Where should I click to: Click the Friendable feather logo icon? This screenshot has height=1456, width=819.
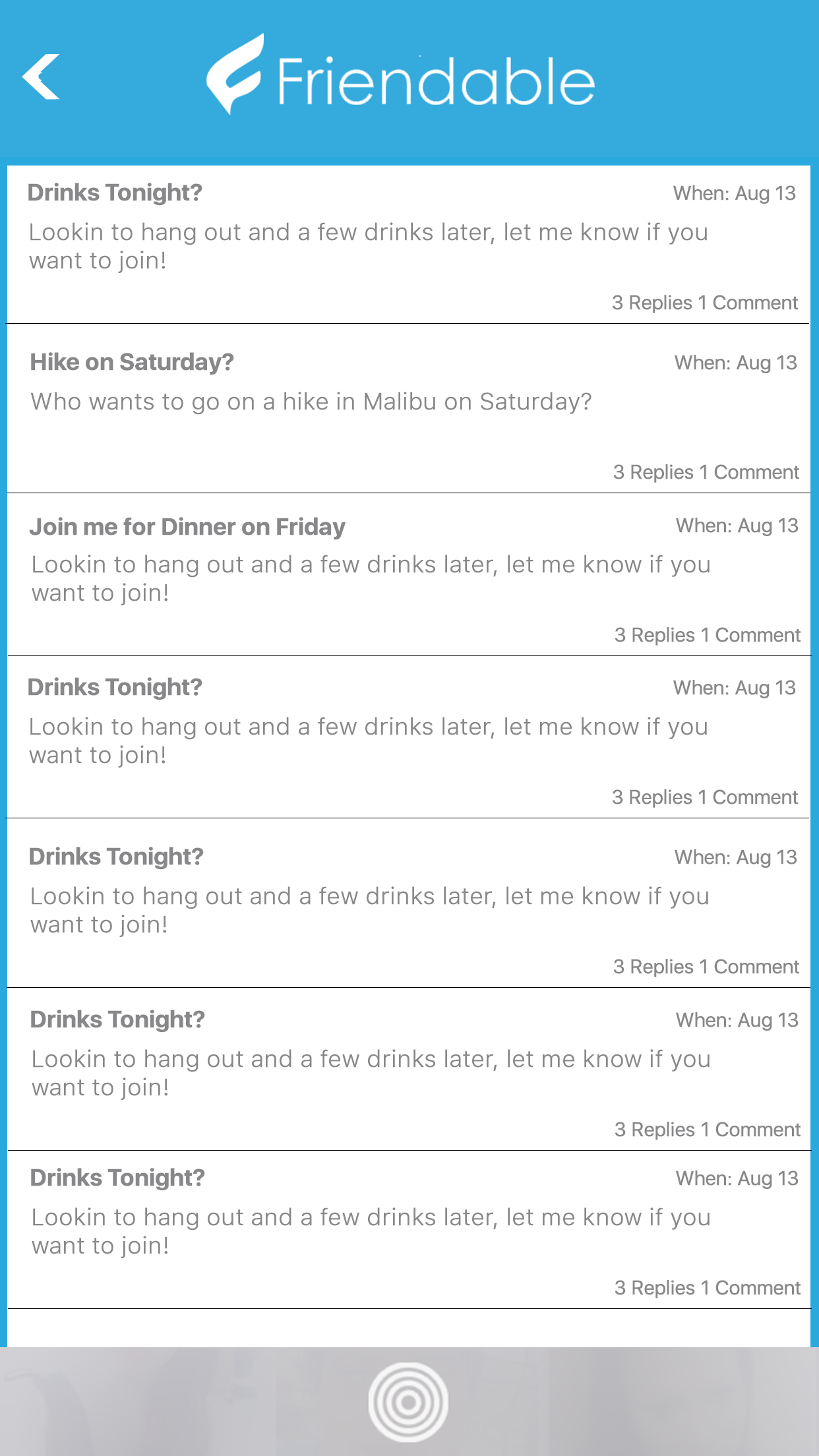coord(235,74)
